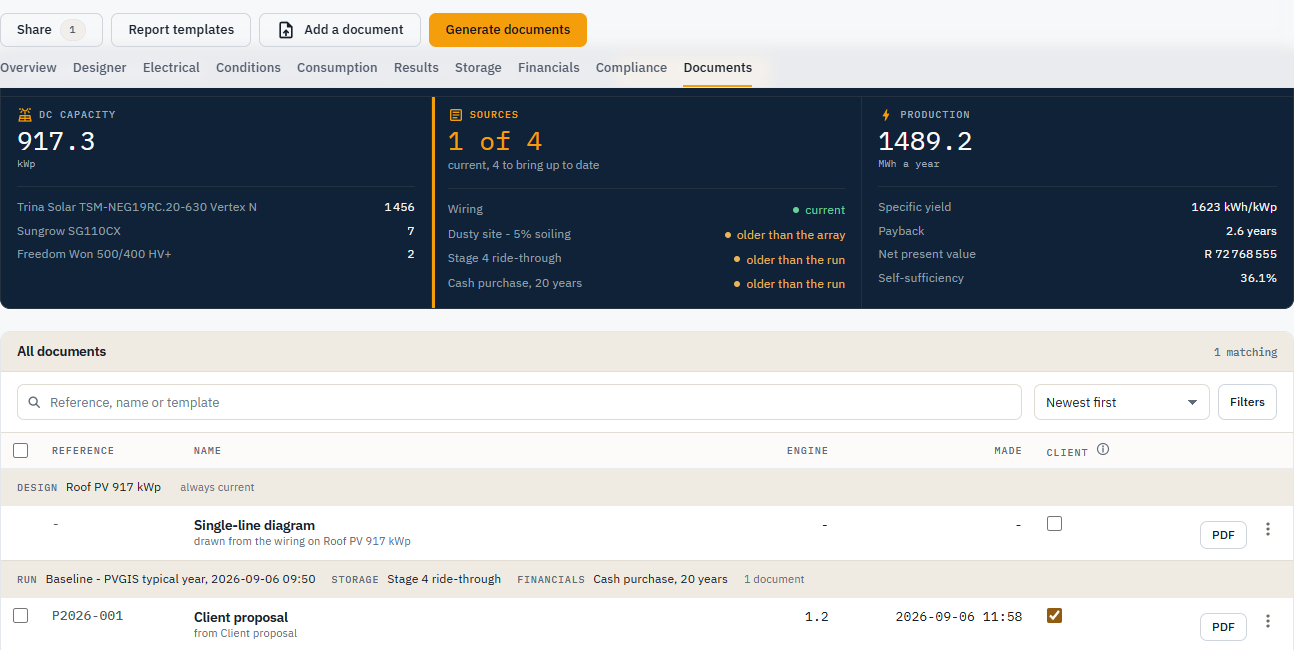Image resolution: width=1294 pixels, height=650 pixels.
Task: Click the upload icon in Add a document
Action: tap(285, 30)
